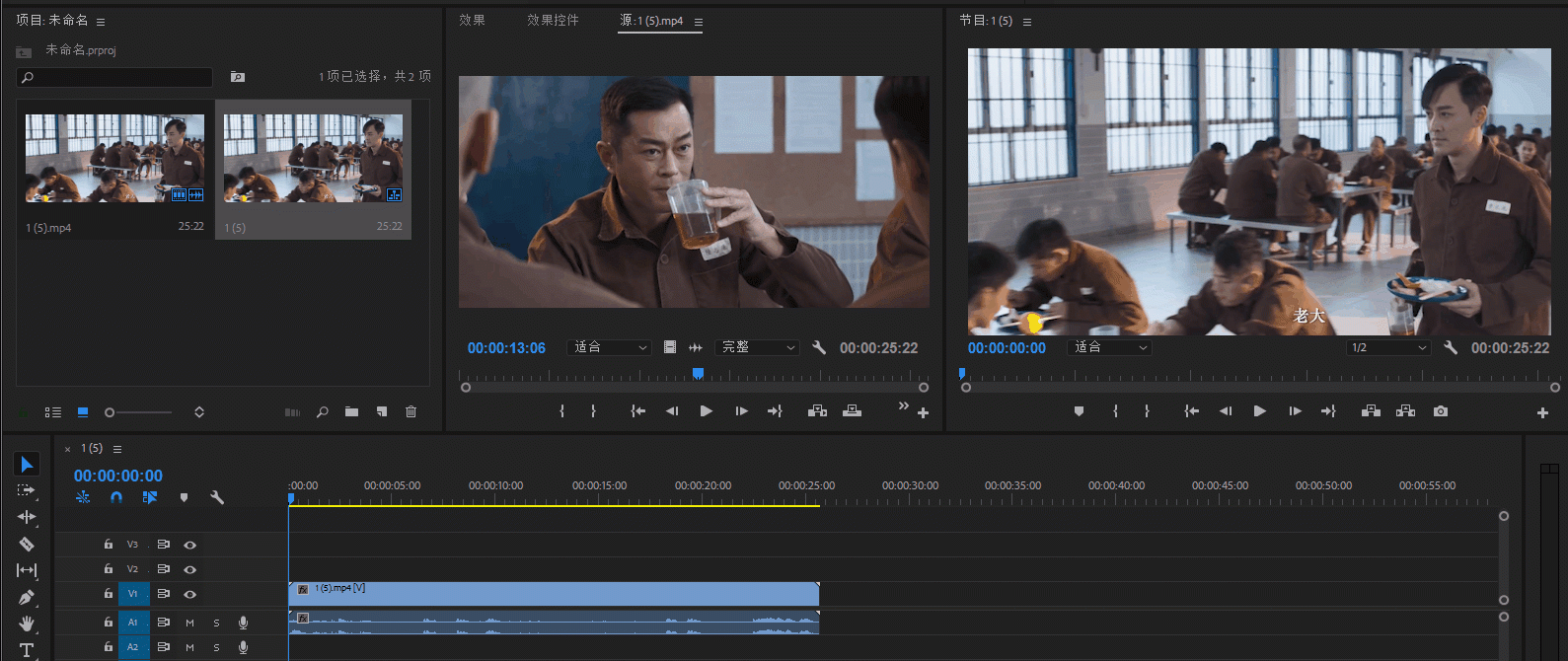
Task: Pick the Razor tool
Action: (27, 544)
